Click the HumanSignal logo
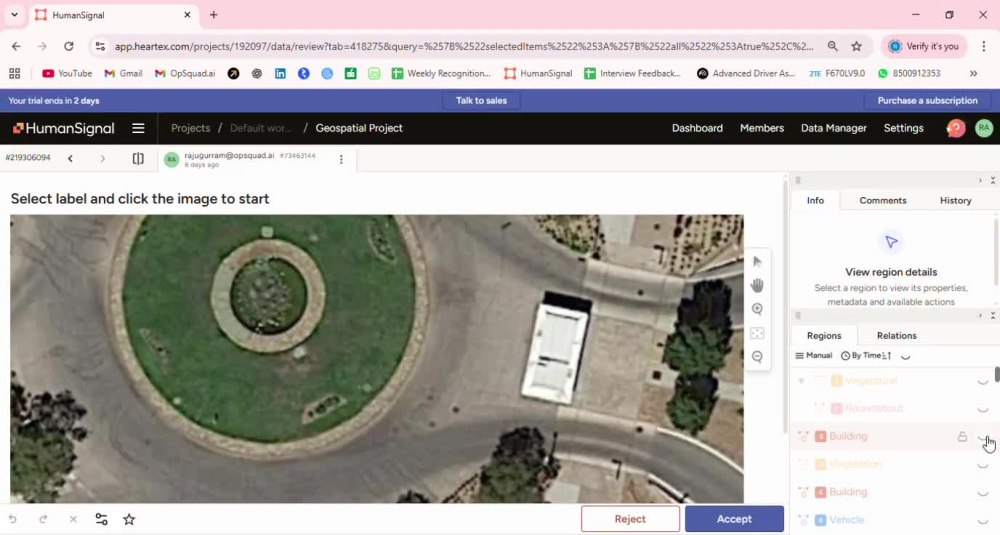The width and height of the screenshot is (1000, 535). coord(63,128)
